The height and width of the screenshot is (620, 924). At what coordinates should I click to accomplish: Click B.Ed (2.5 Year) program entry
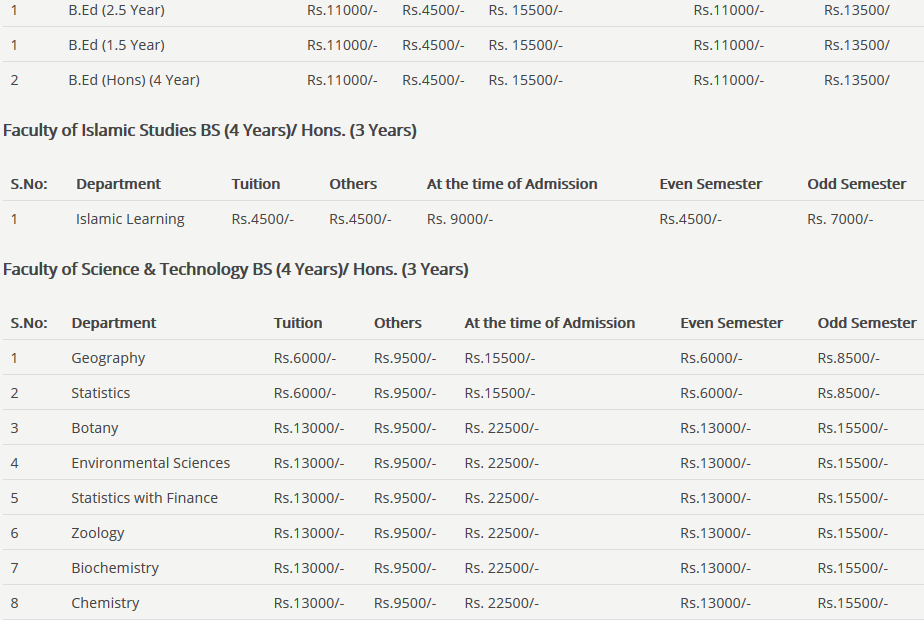pos(116,10)
